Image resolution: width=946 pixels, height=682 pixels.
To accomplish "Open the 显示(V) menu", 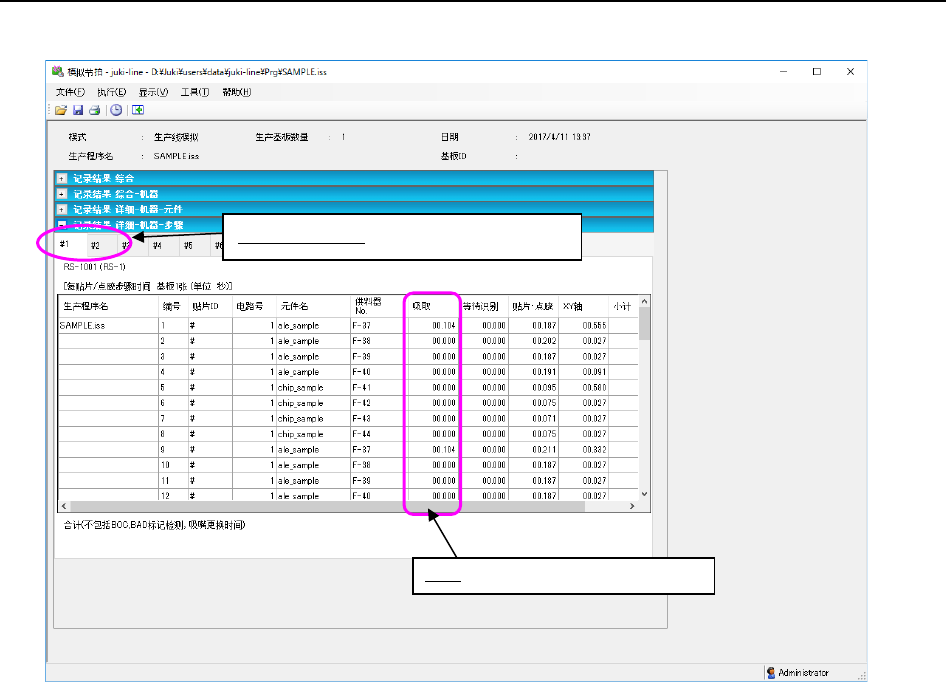I will [154, 92].
